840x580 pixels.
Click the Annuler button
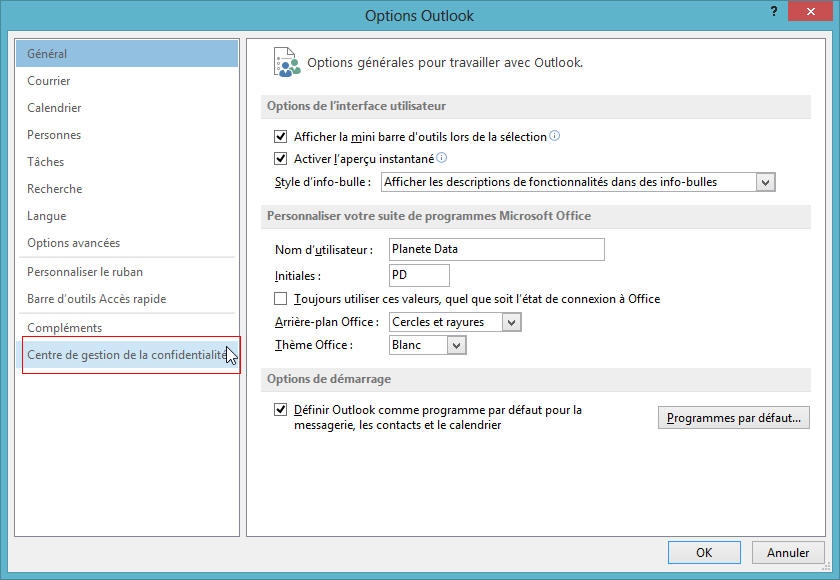click(788, 553)
